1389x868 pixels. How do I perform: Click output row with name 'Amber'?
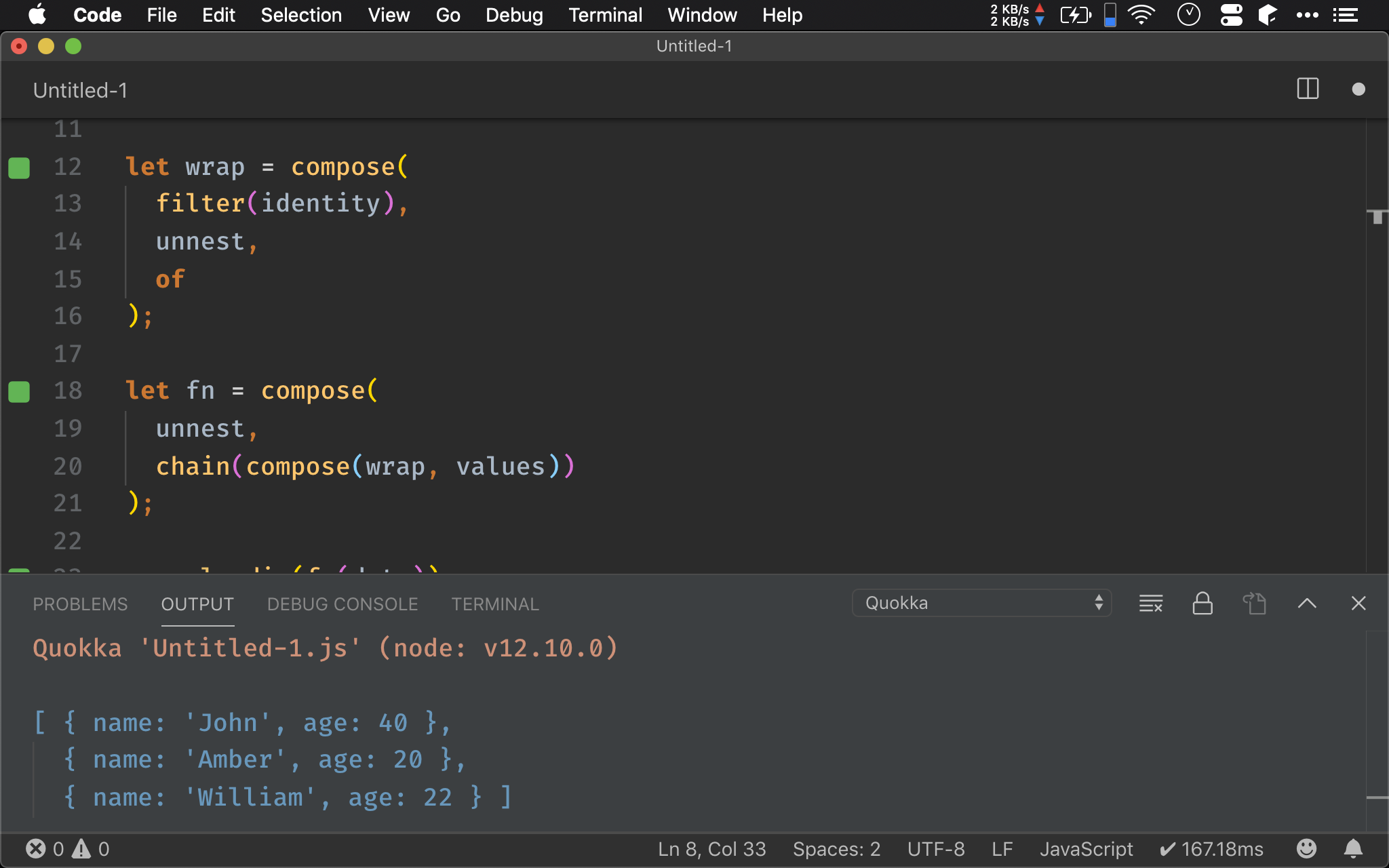[265, 760]
